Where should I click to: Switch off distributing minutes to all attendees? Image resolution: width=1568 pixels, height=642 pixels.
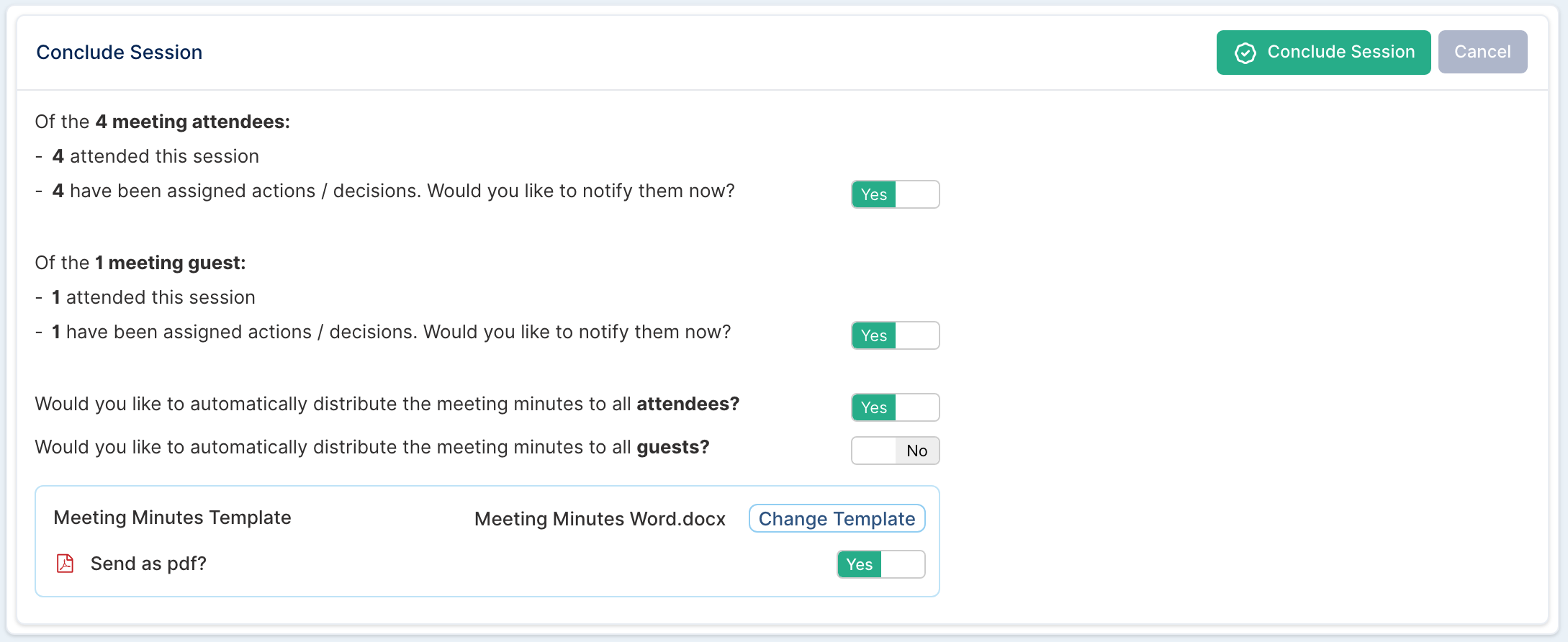click(896, 407)
